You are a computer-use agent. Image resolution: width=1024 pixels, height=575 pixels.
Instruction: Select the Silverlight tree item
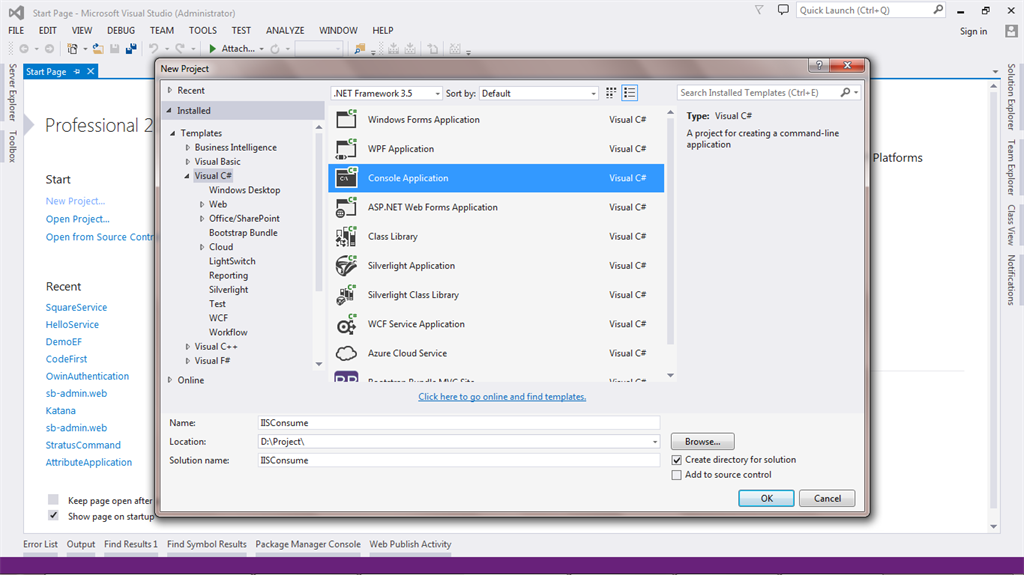click(x=229, y=289)
